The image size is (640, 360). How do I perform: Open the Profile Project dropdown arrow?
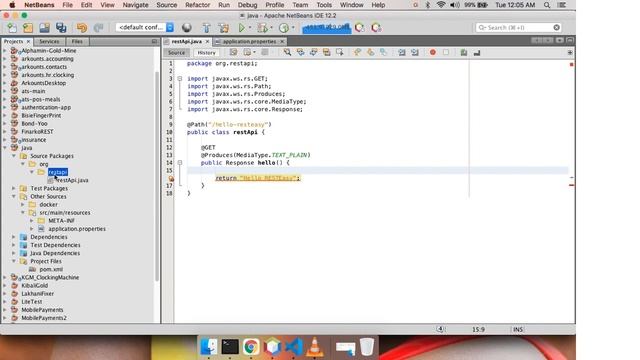[x=293, y=28]
